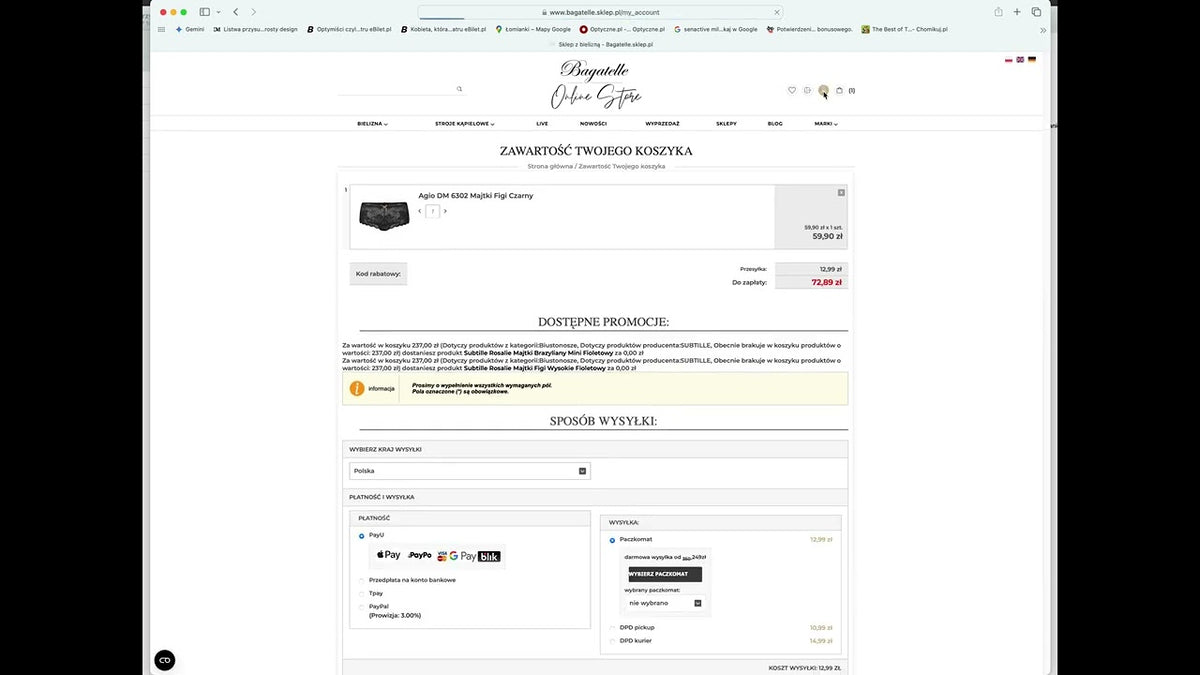Open Agio DM 6302 Majtki Figi Czarny link

pyautogui.click(x=475, y=196)
